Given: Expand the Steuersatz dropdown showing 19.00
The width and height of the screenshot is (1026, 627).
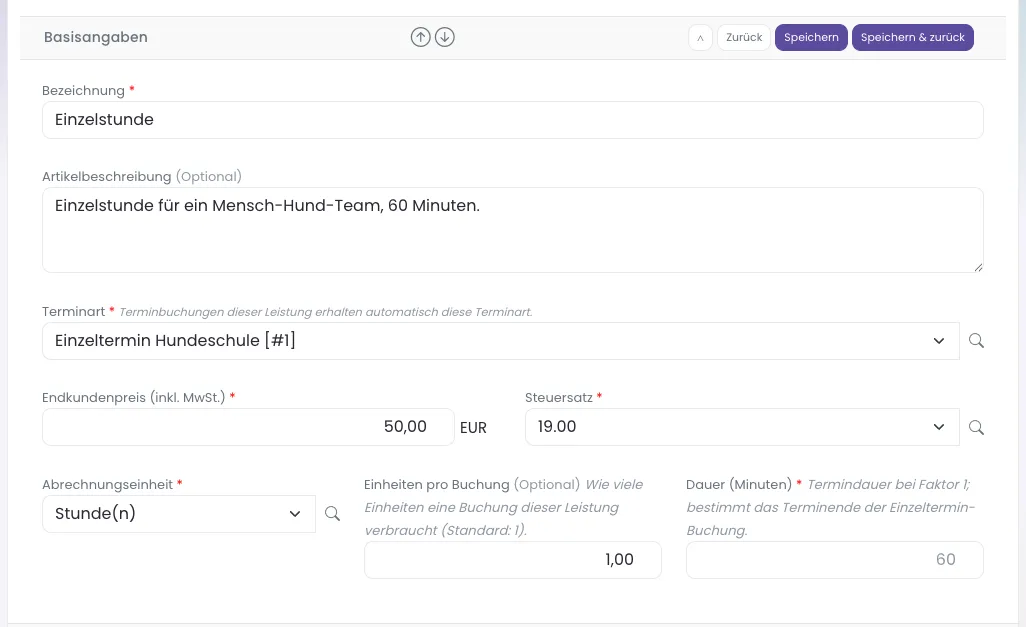Looking at the screenshot, I should pos(742,427).
